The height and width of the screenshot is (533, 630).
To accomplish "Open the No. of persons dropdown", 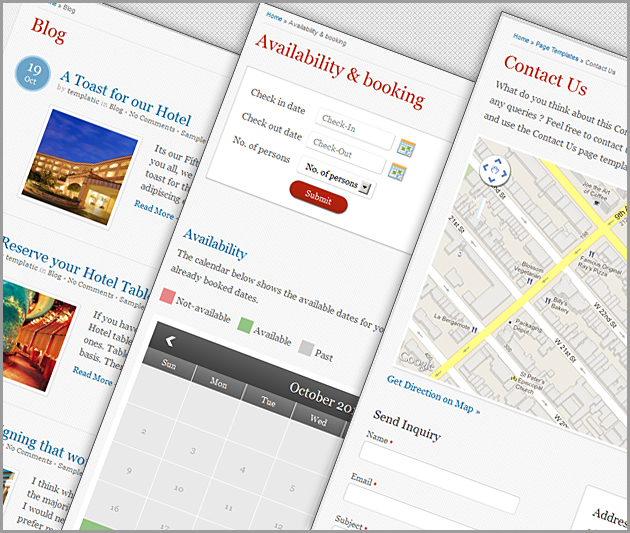I will pyautogui.click(x=337, y=177).
